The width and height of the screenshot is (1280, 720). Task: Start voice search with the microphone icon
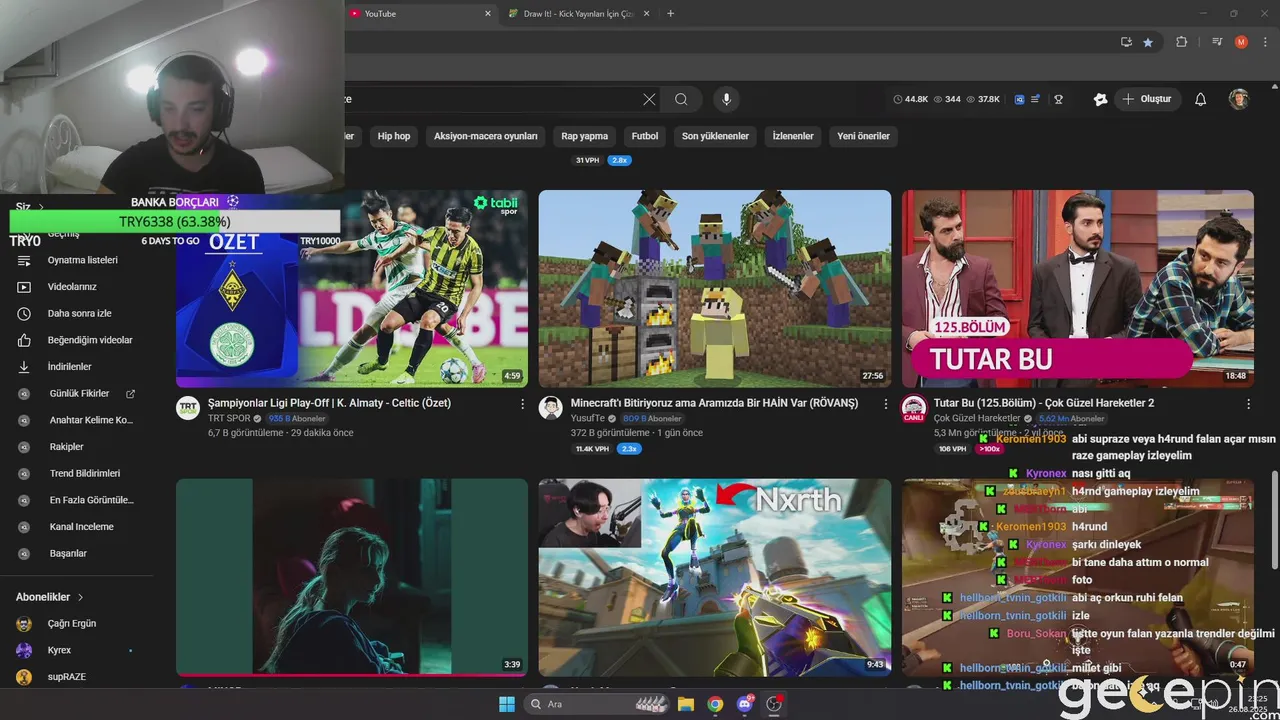coord(727,99)
